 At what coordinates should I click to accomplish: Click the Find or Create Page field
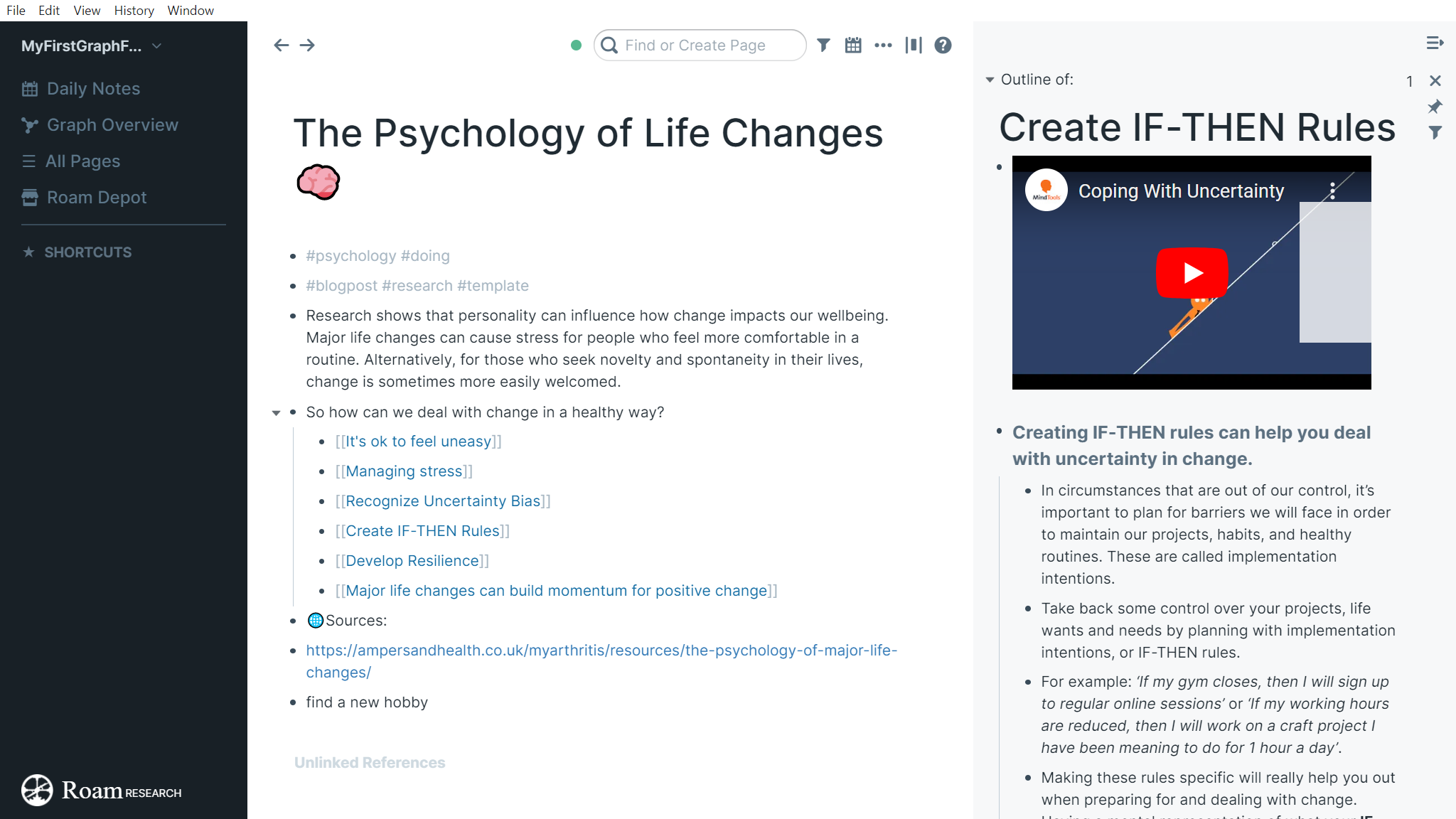tap(700, 45)
